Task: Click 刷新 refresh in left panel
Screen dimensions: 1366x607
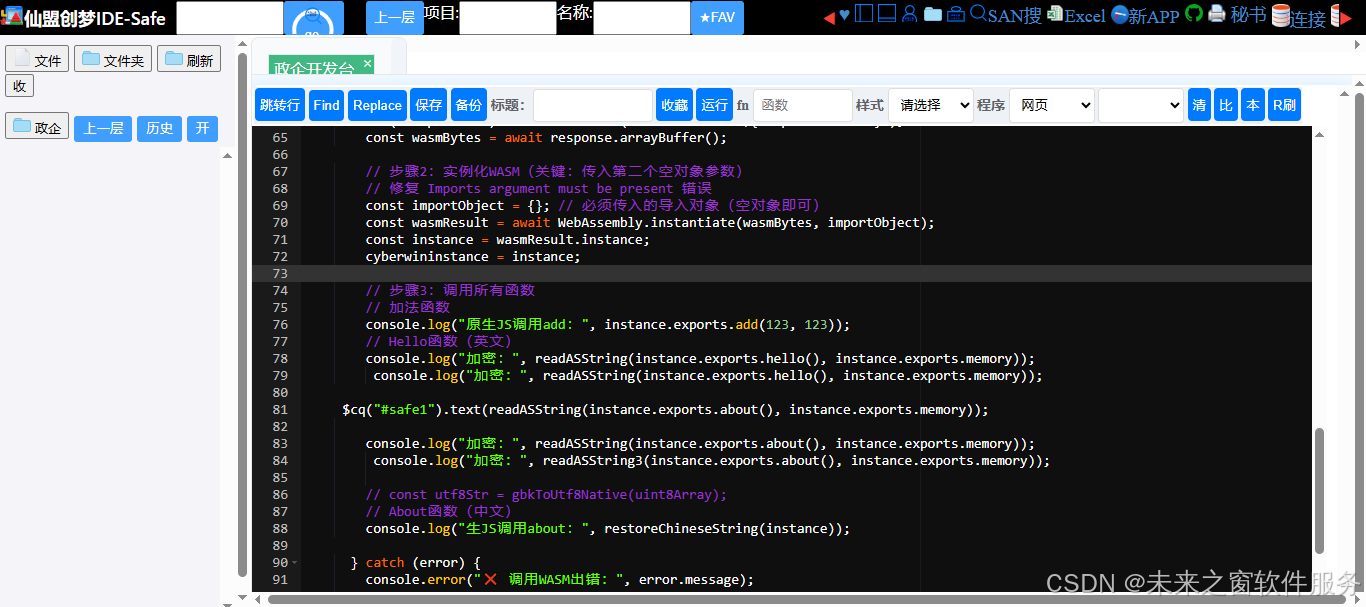Action: pos(189,59)
